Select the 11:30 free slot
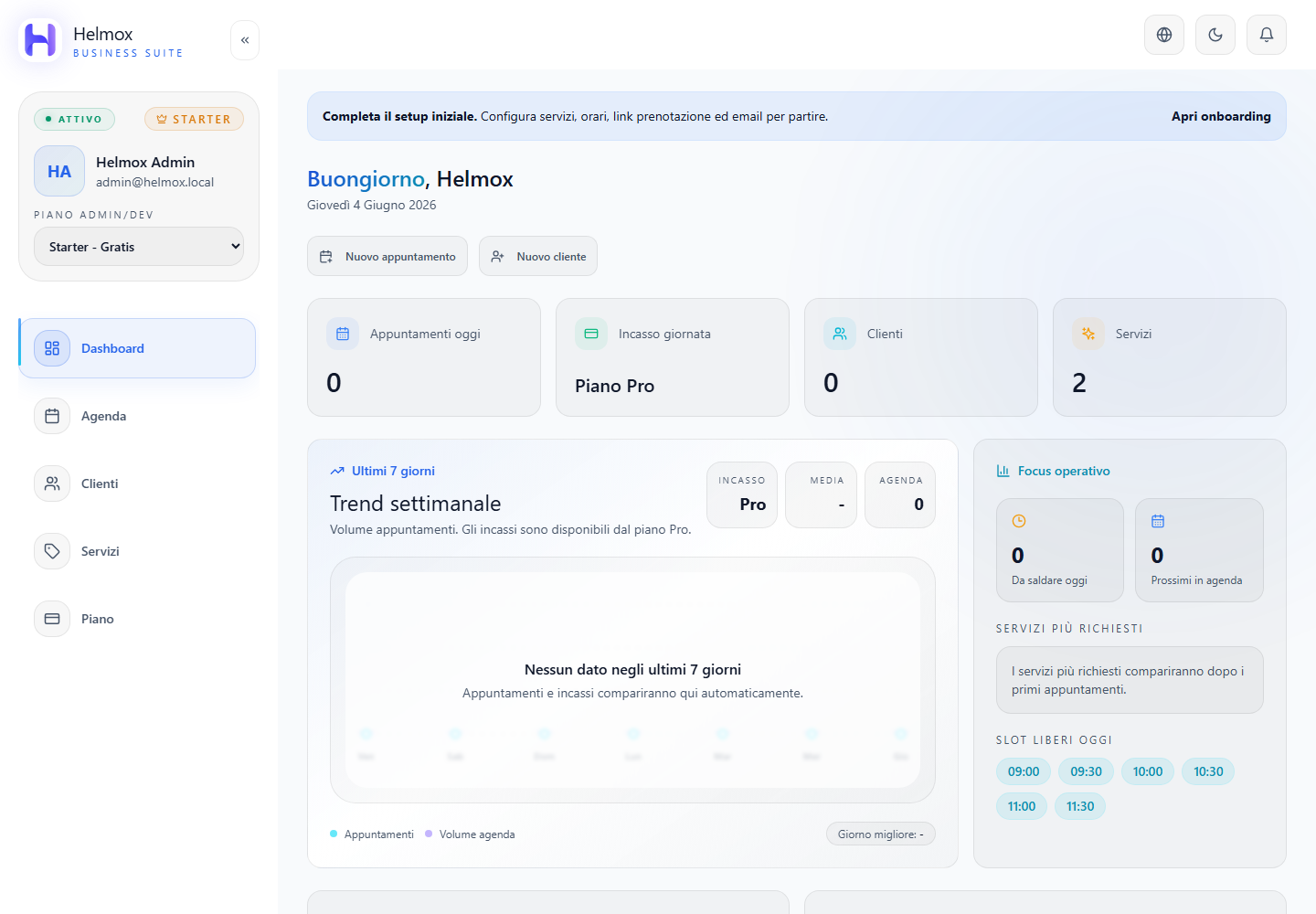 pos(1080,806)
